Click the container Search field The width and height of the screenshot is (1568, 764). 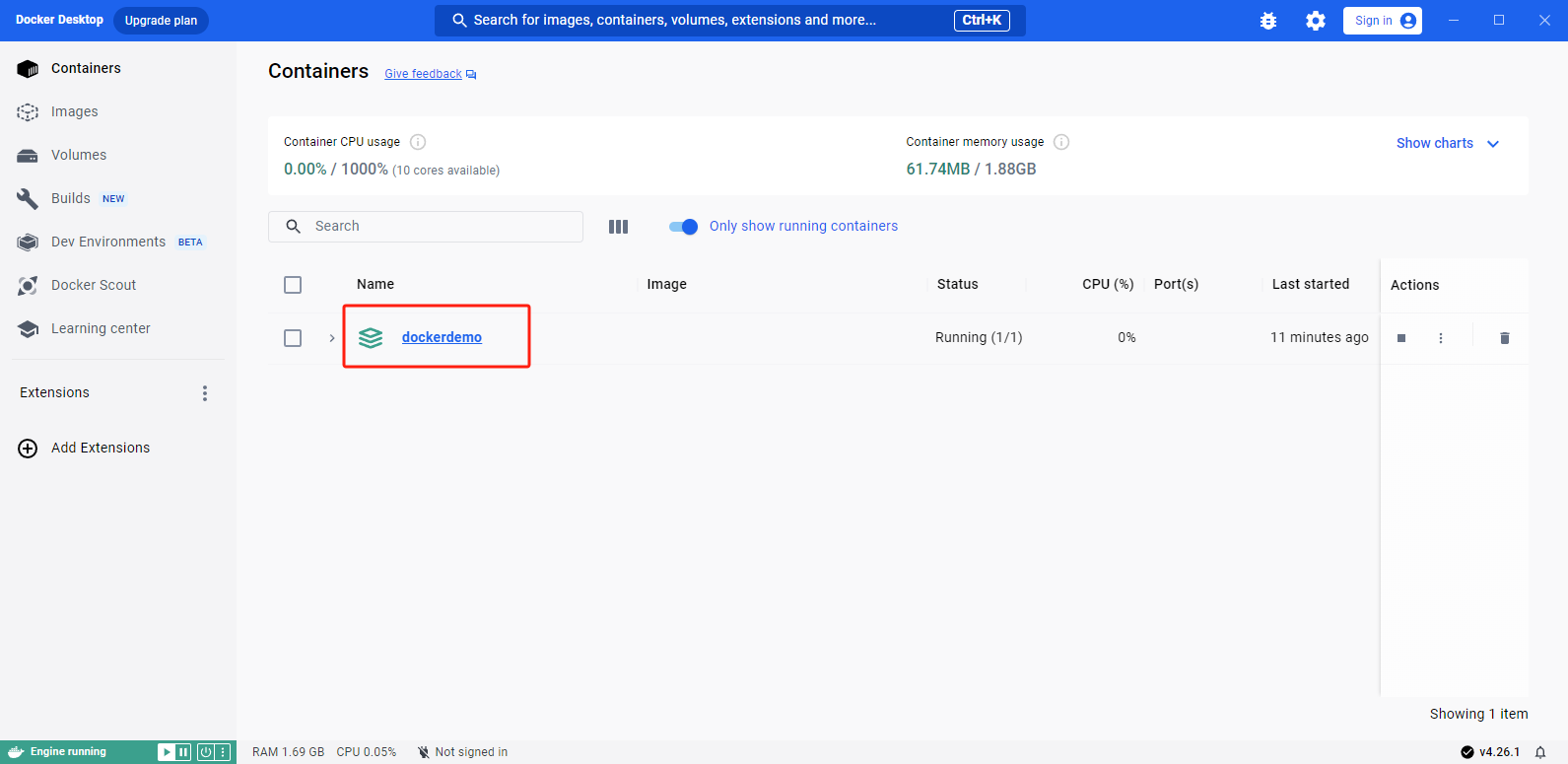click(426, 227)
